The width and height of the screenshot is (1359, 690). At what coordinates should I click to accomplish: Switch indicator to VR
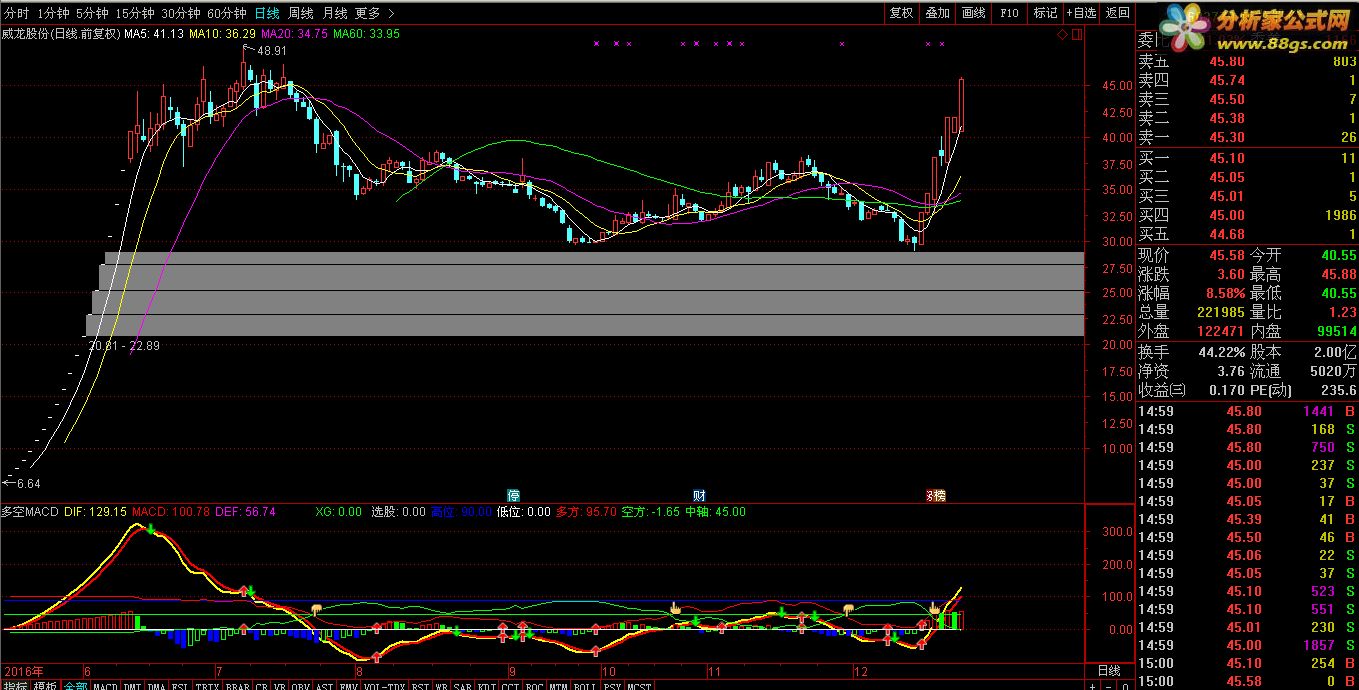point(279,684)
